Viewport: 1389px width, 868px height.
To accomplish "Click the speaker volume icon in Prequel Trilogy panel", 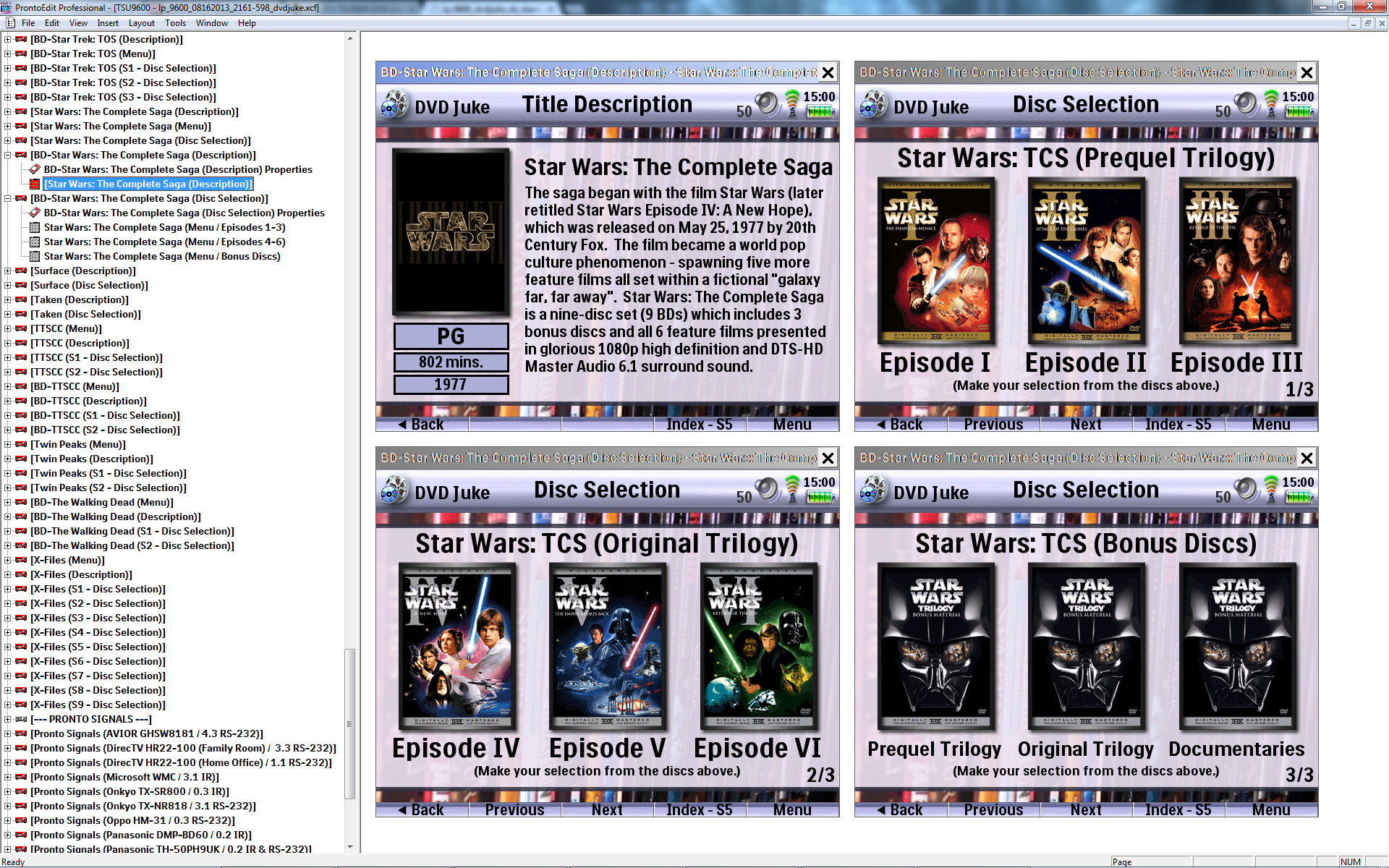I will 1246,103.
